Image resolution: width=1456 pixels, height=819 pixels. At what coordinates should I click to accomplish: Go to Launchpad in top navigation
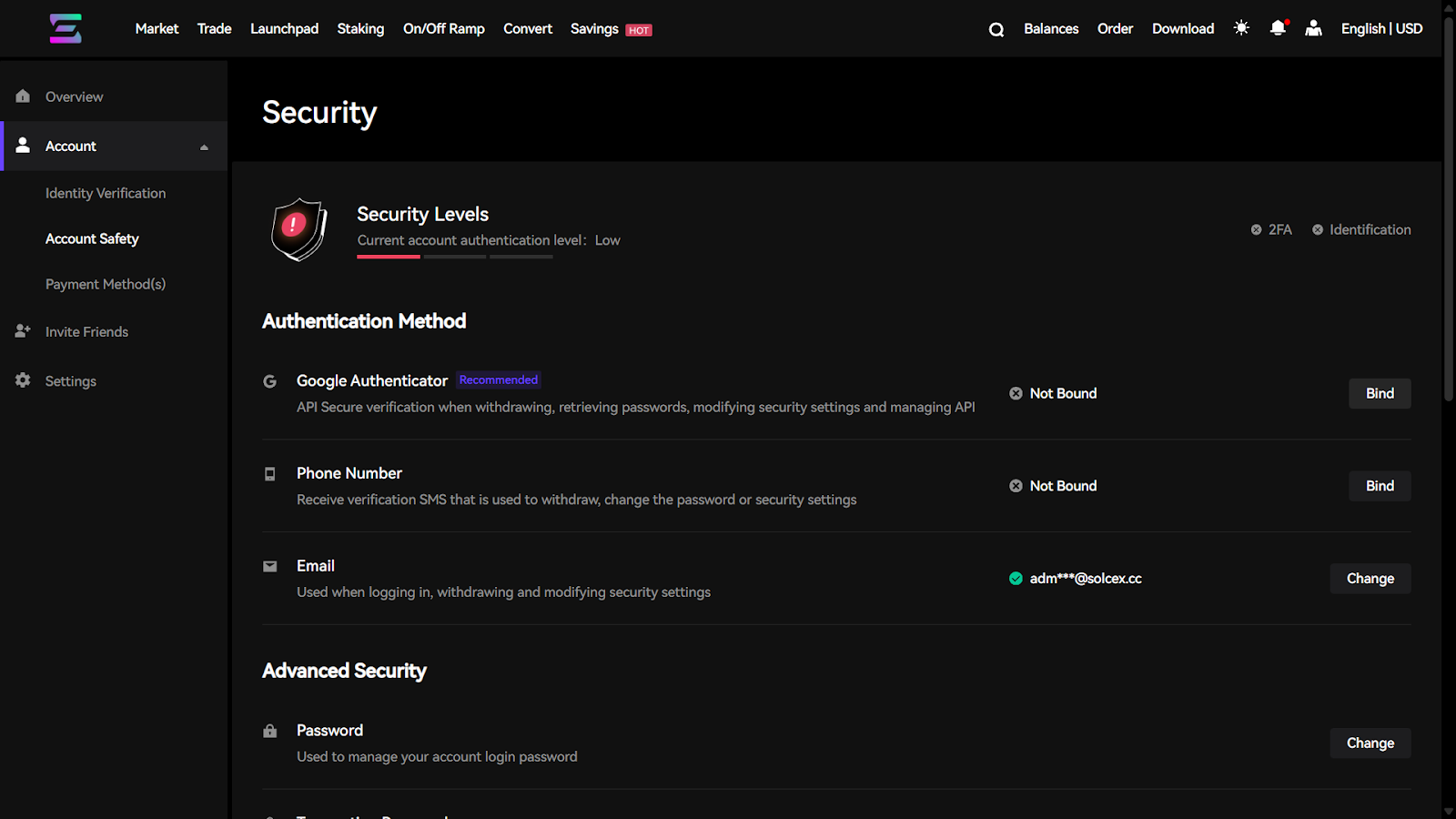[284, 29]
